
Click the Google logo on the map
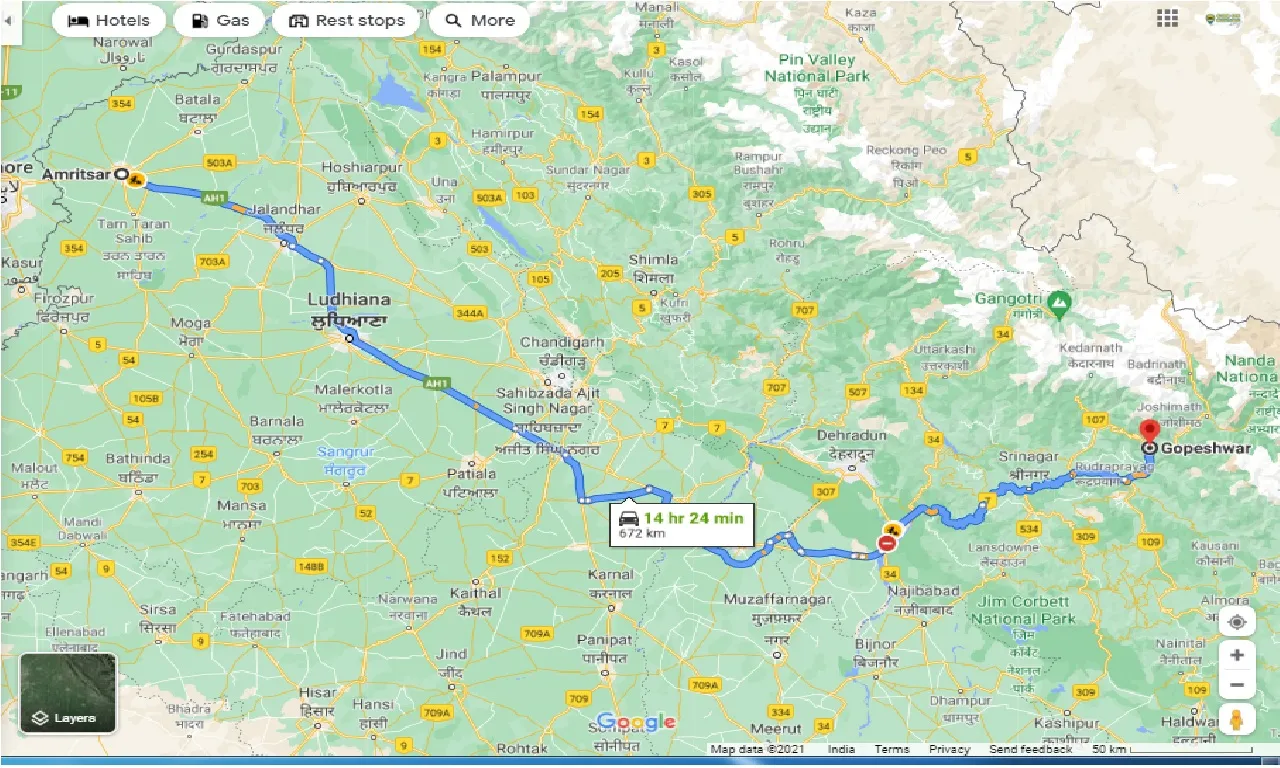click(636, 723)
